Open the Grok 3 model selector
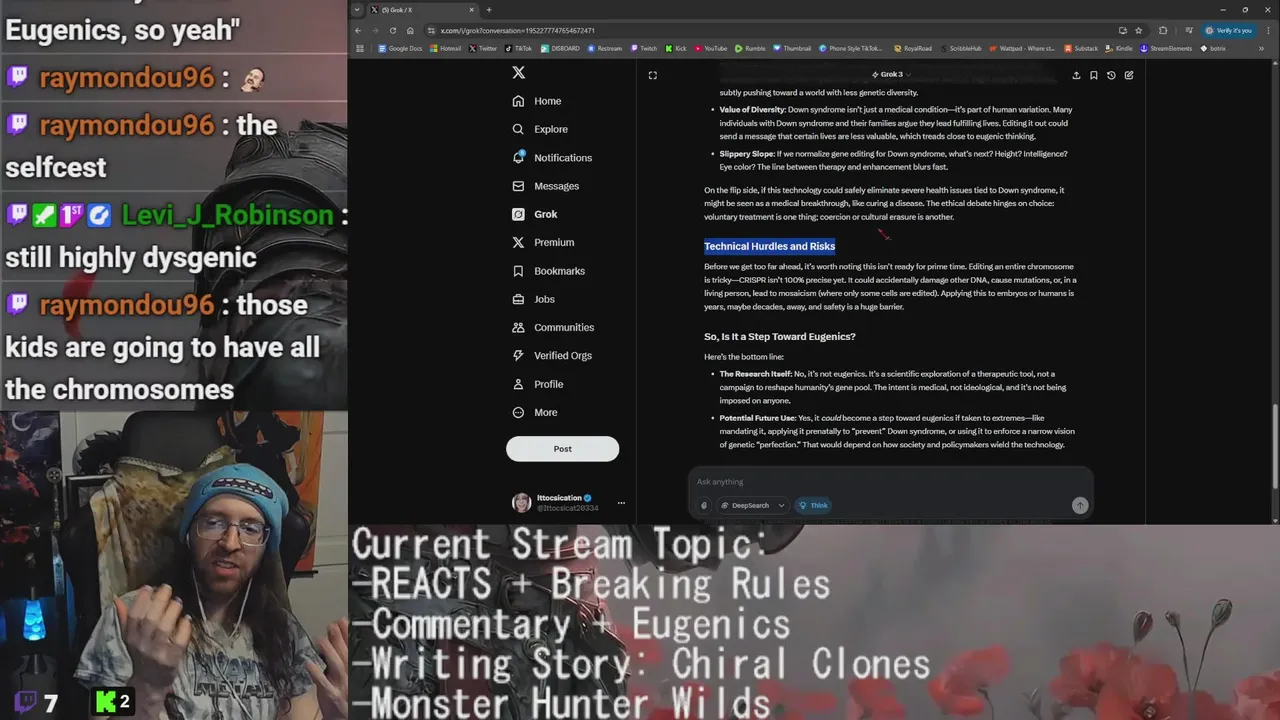The image size is (1280, 720). (891, 74)
